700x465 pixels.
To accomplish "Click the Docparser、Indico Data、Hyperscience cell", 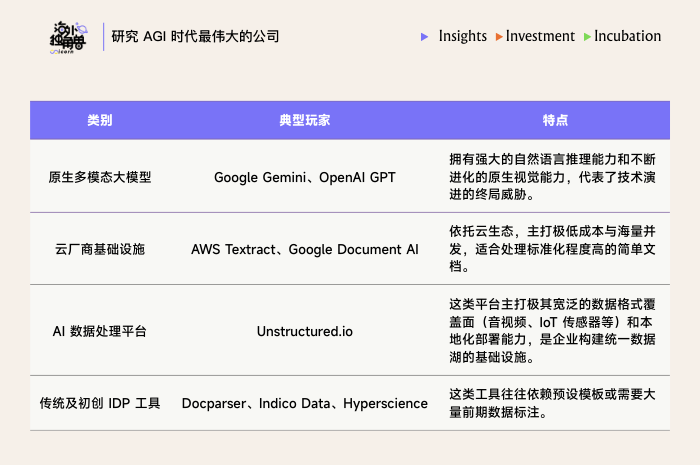I will click(x=305, y=404).
